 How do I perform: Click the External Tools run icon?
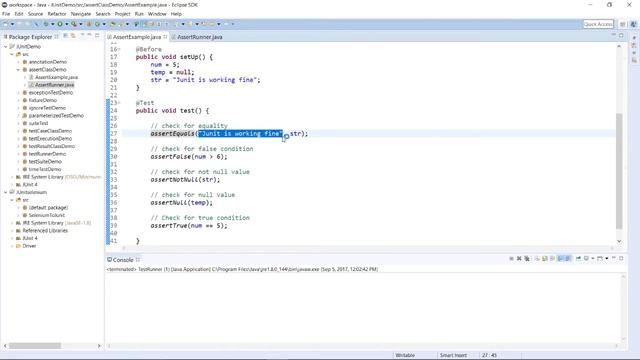73,24
